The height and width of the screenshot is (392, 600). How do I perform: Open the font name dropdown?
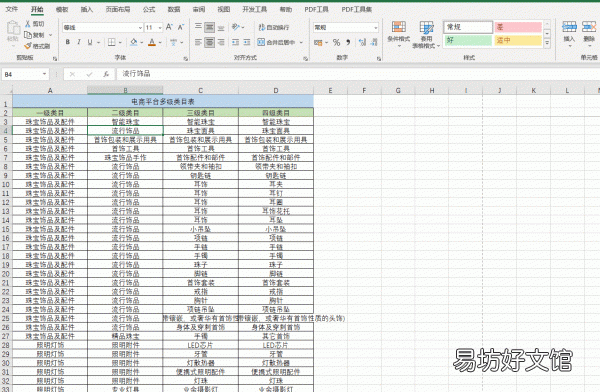[140, 28]
